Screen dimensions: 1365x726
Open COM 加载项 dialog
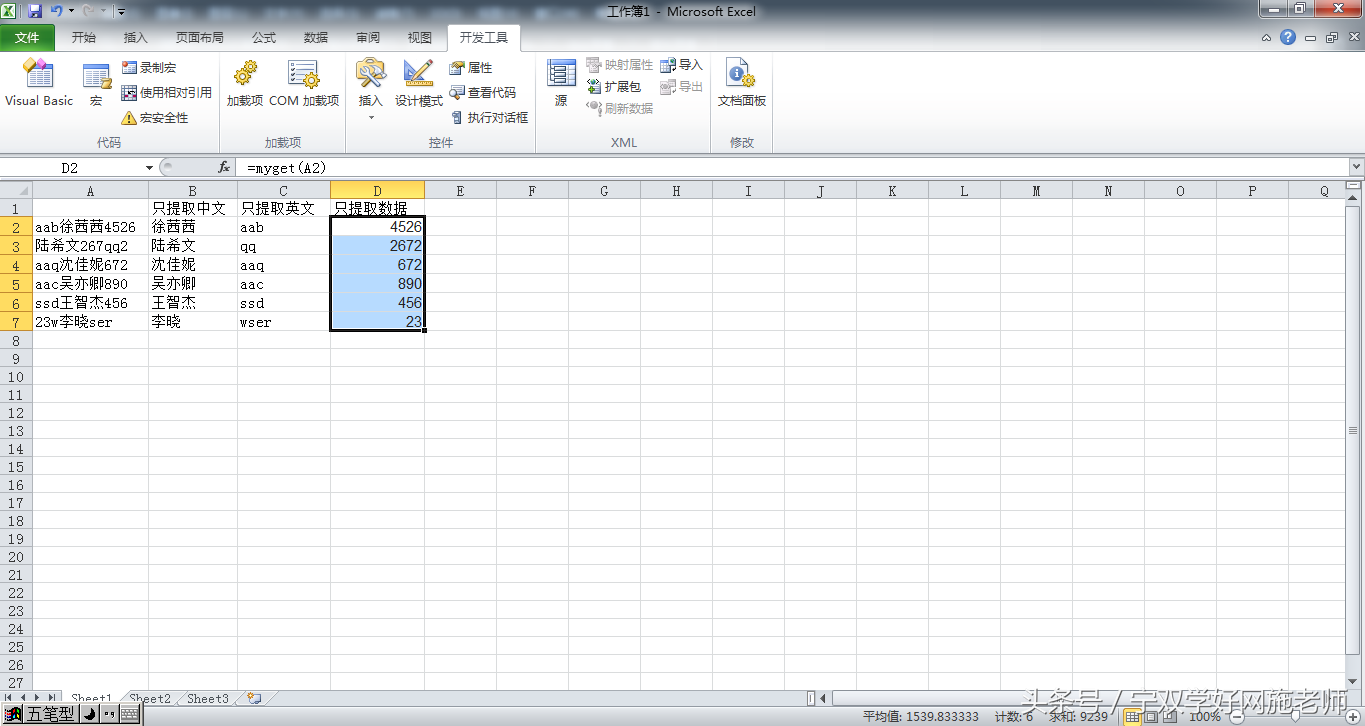(x=304, y=84)
